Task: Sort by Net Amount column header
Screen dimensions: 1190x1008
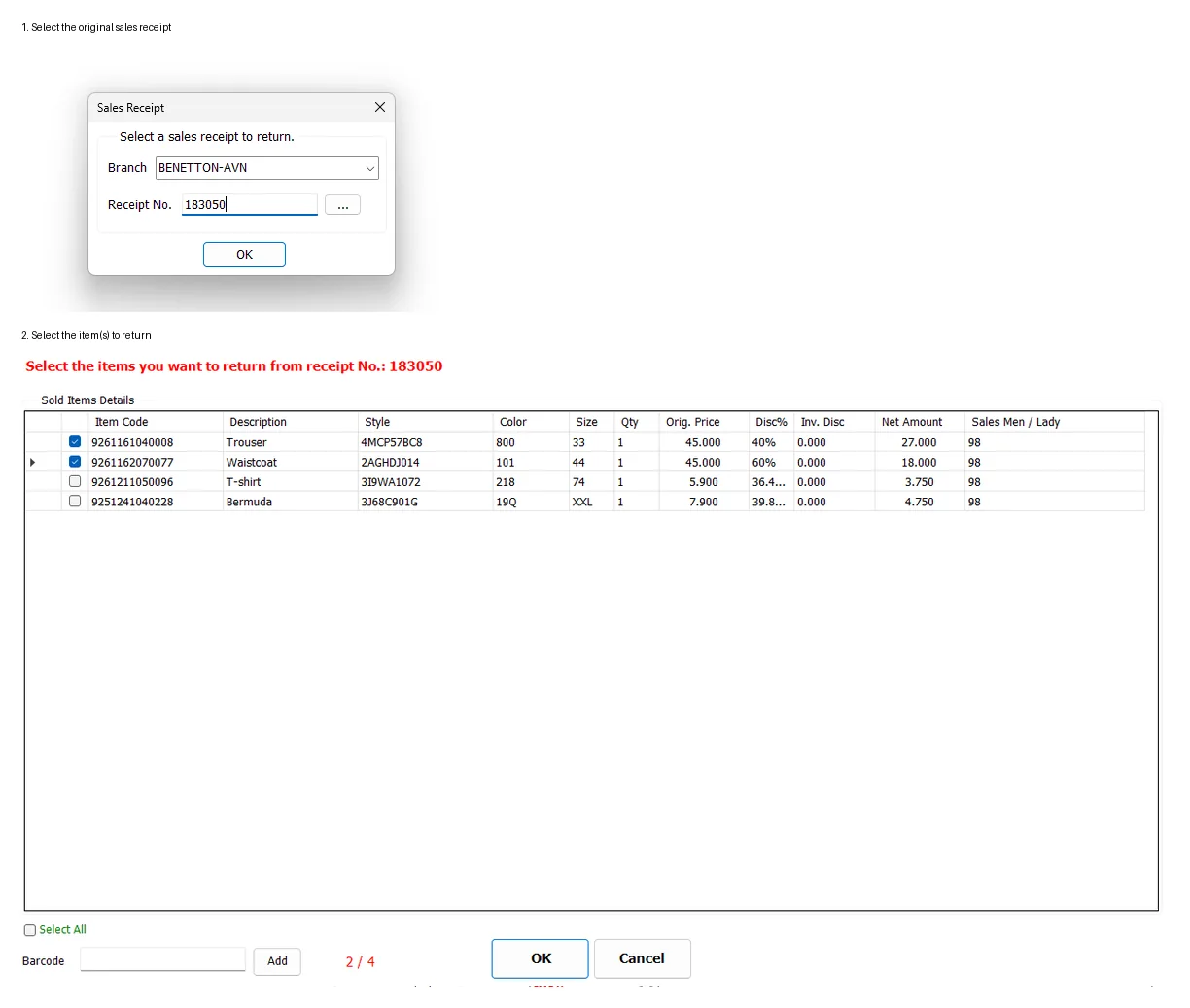Action: (920, 422)
